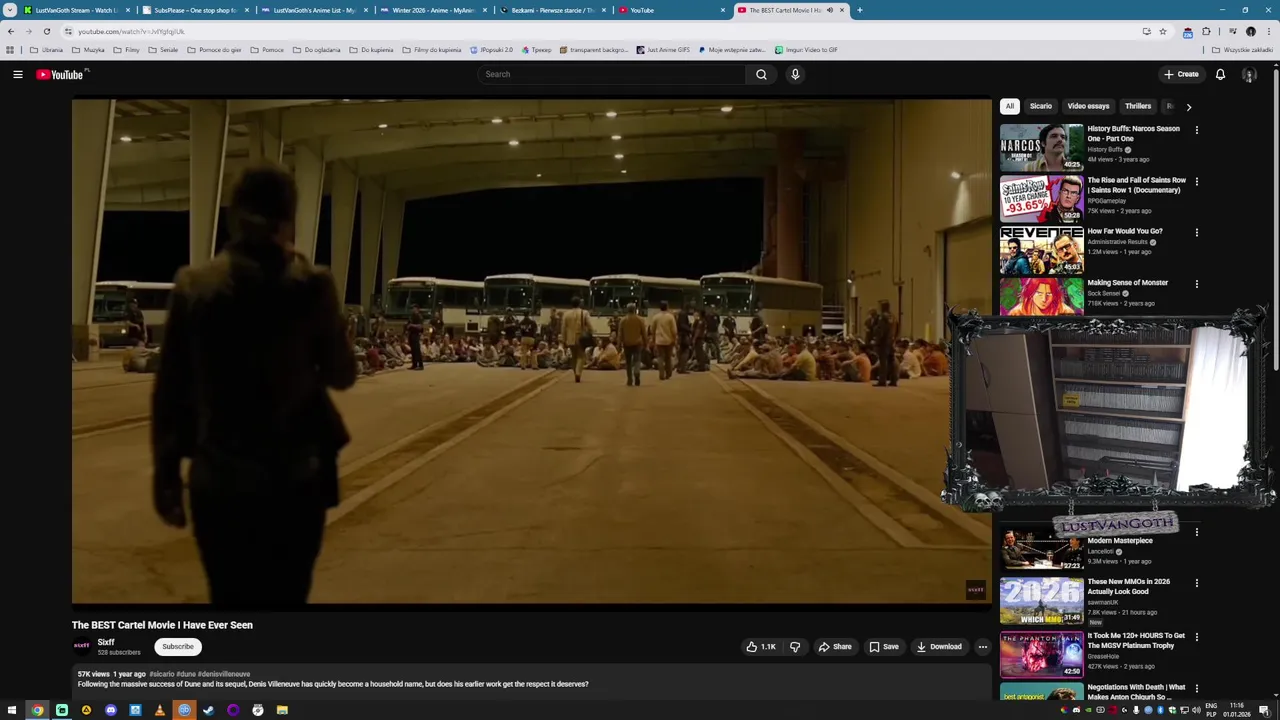
Task: Like the video with thumbs up
Action: 761,647
